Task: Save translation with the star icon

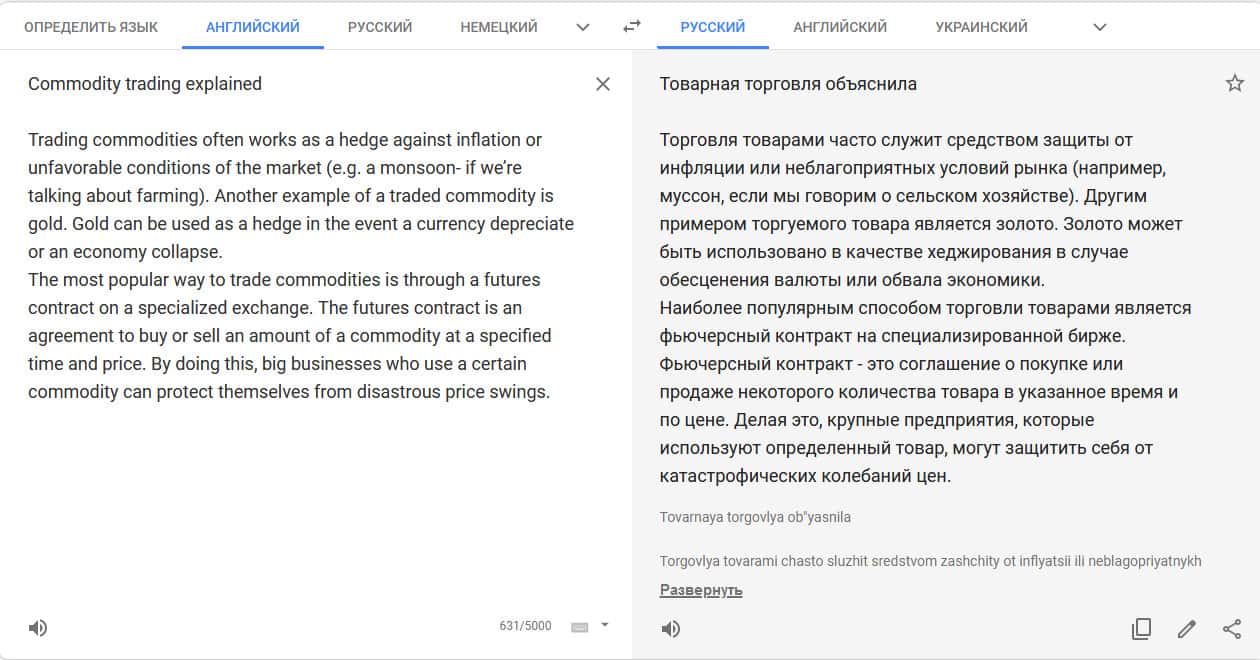Action: click(x=1235, y=84)
